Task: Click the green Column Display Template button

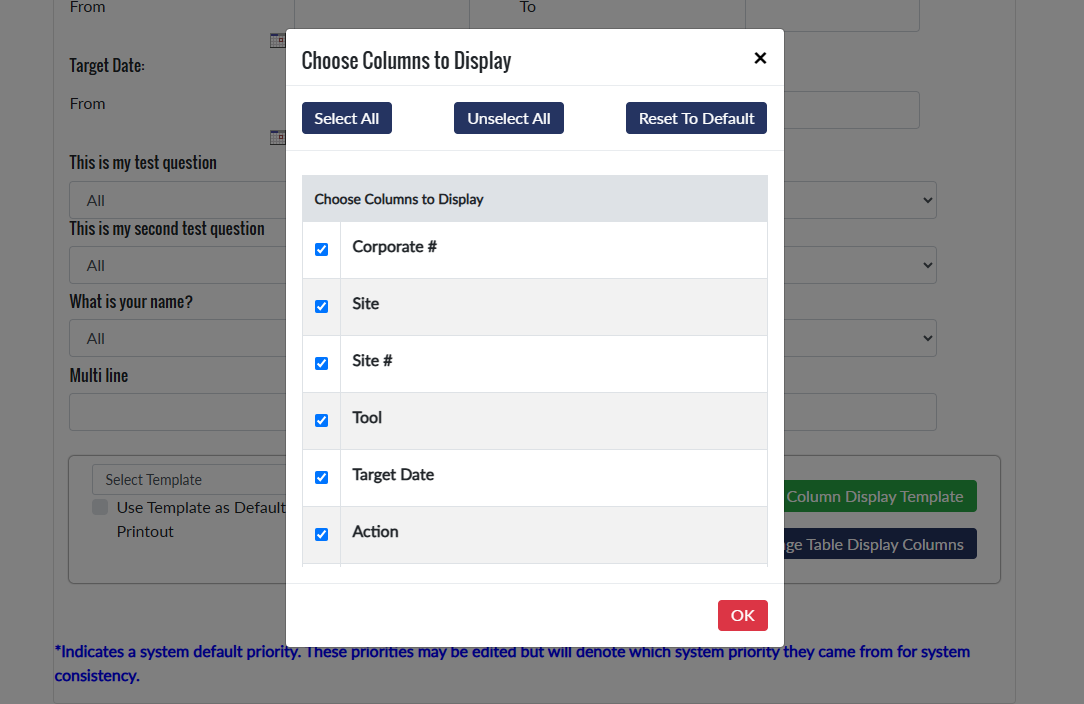Action: click(874, 497)
